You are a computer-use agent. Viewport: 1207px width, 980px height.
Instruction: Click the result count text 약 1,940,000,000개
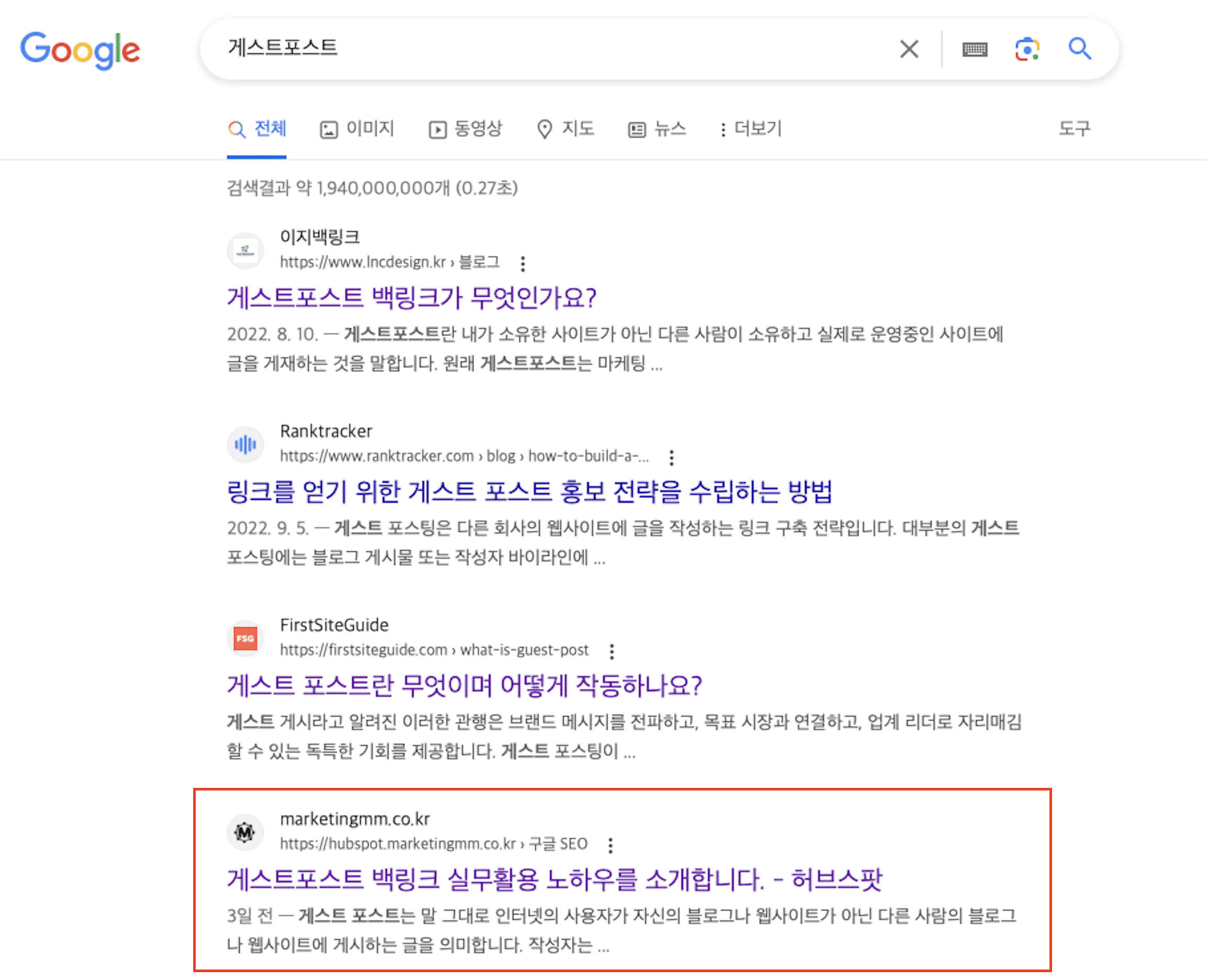coord(373,188)
